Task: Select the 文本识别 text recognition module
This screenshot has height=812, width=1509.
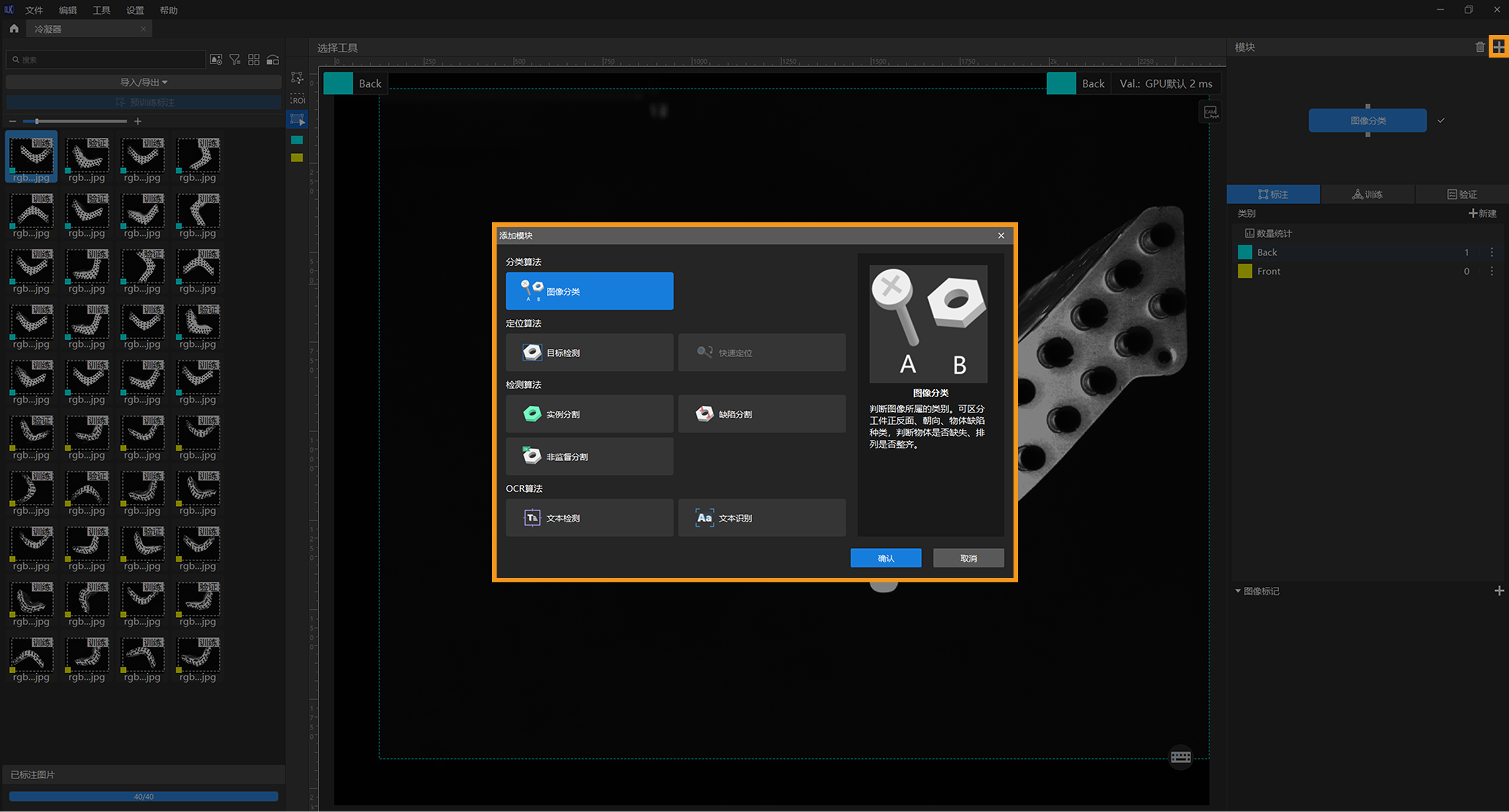Action: [761, 517]
